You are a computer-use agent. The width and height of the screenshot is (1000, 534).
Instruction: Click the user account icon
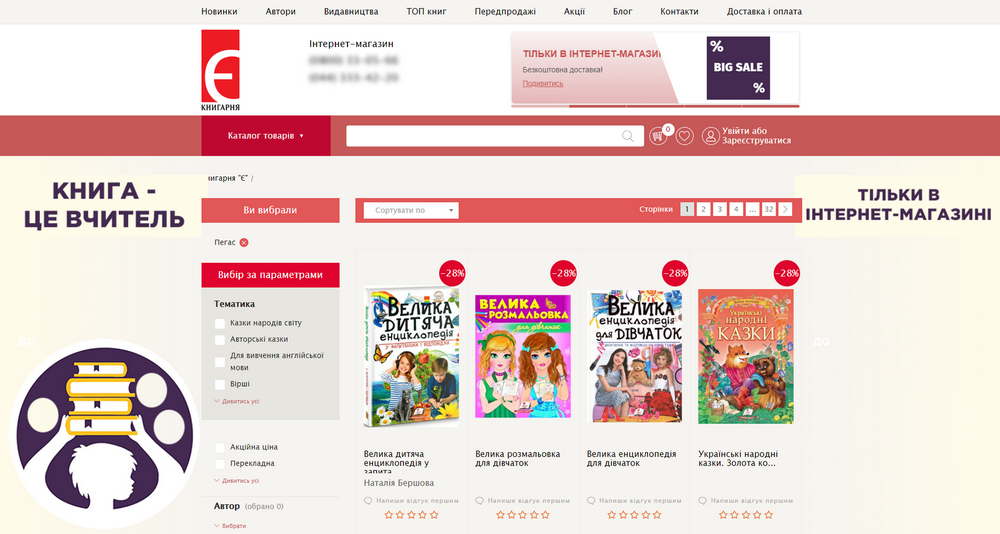click(710, 136)
